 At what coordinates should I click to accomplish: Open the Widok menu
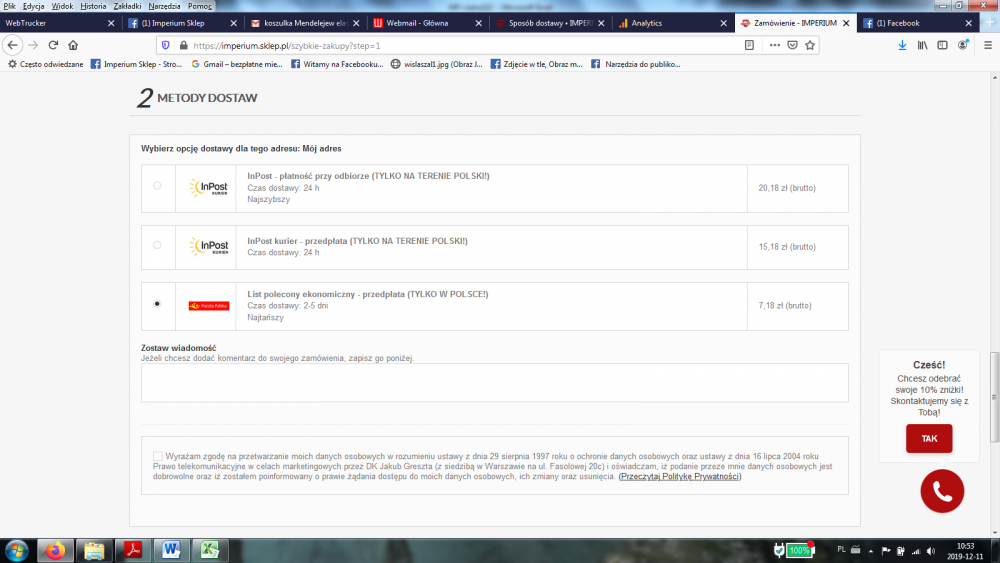point(62,6)
